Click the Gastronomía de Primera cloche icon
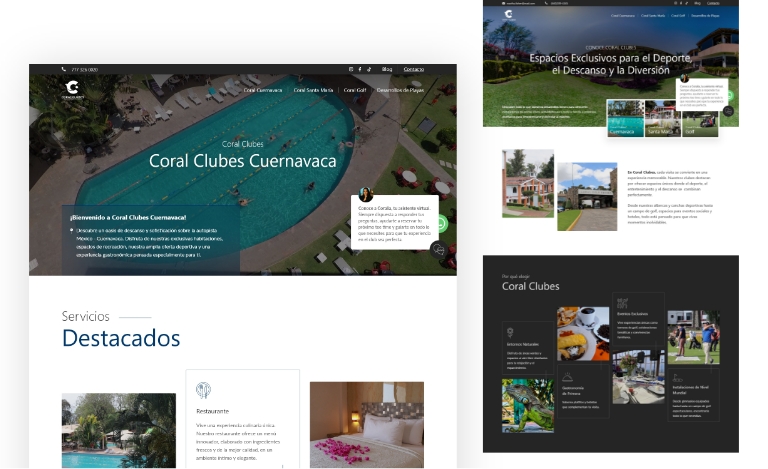Viewport: 768px width, 469px height. tap(567, 377)
